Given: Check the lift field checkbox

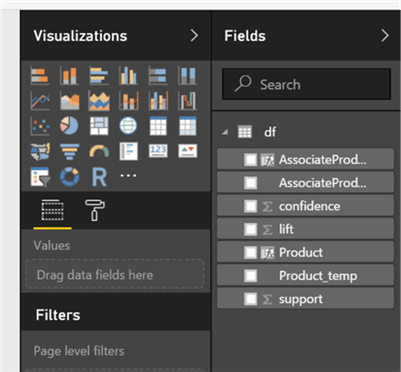Looking at the screenshot, I should [250, 229].
